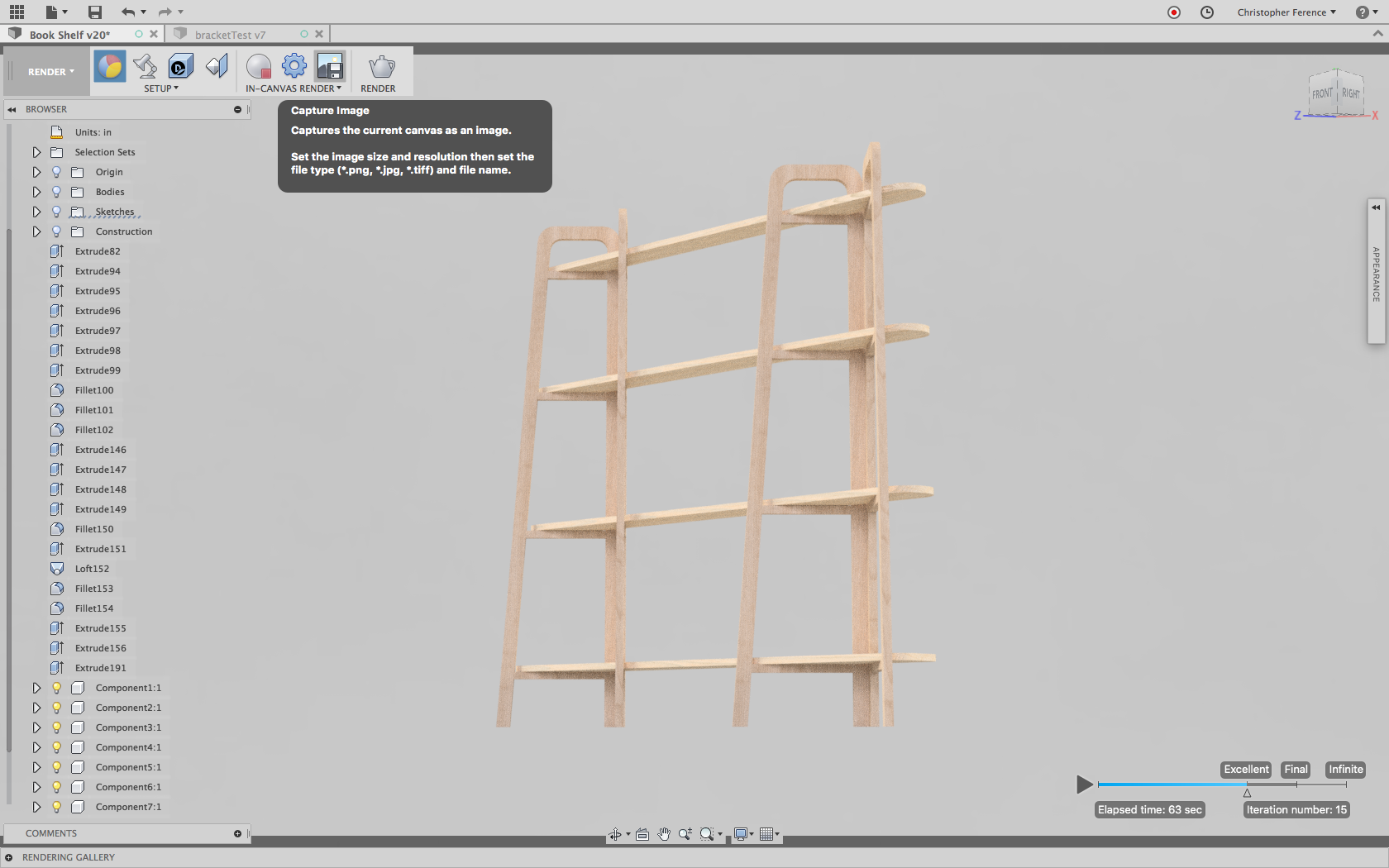1389x868 pixels.
Task: Toggle visibility of Sketches folder
Action: pyautogui.click(x=56, y=212)
